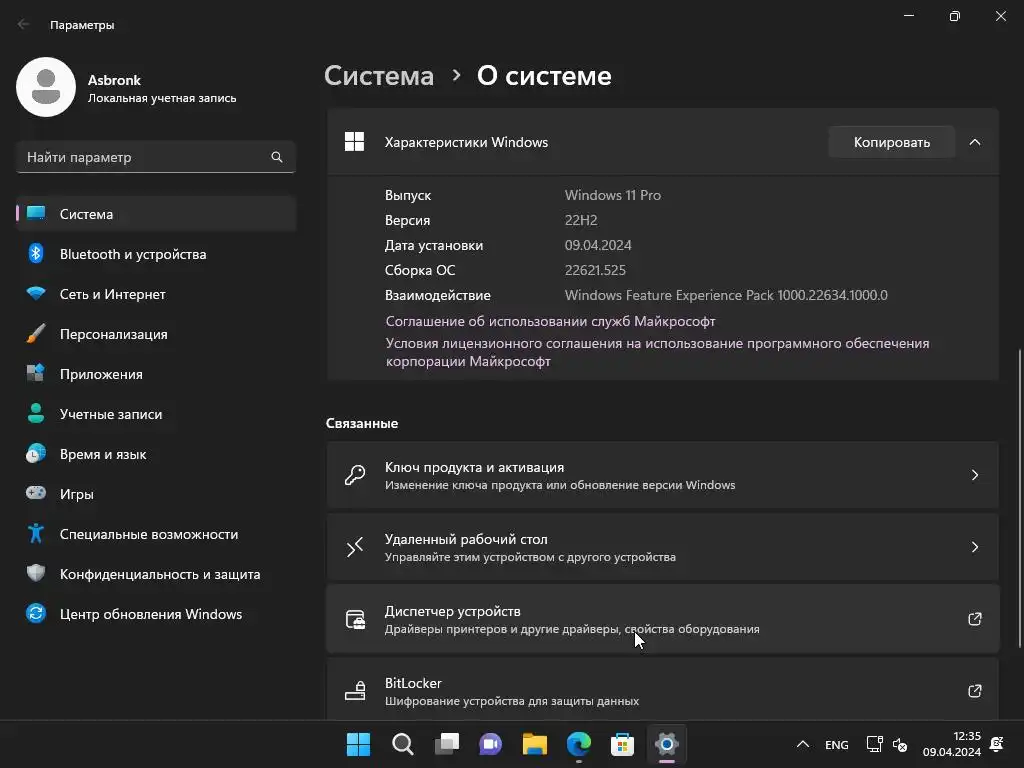1024x768 pixels.
Task: Open File Explorer from taskbar
Action: [534, 744]
